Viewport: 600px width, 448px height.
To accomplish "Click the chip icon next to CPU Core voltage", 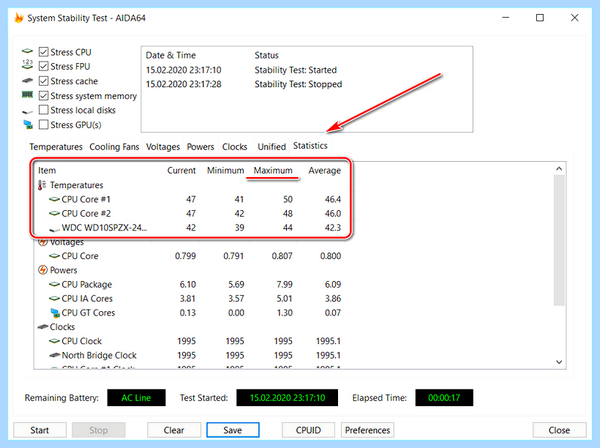I will tap(54, 256).
